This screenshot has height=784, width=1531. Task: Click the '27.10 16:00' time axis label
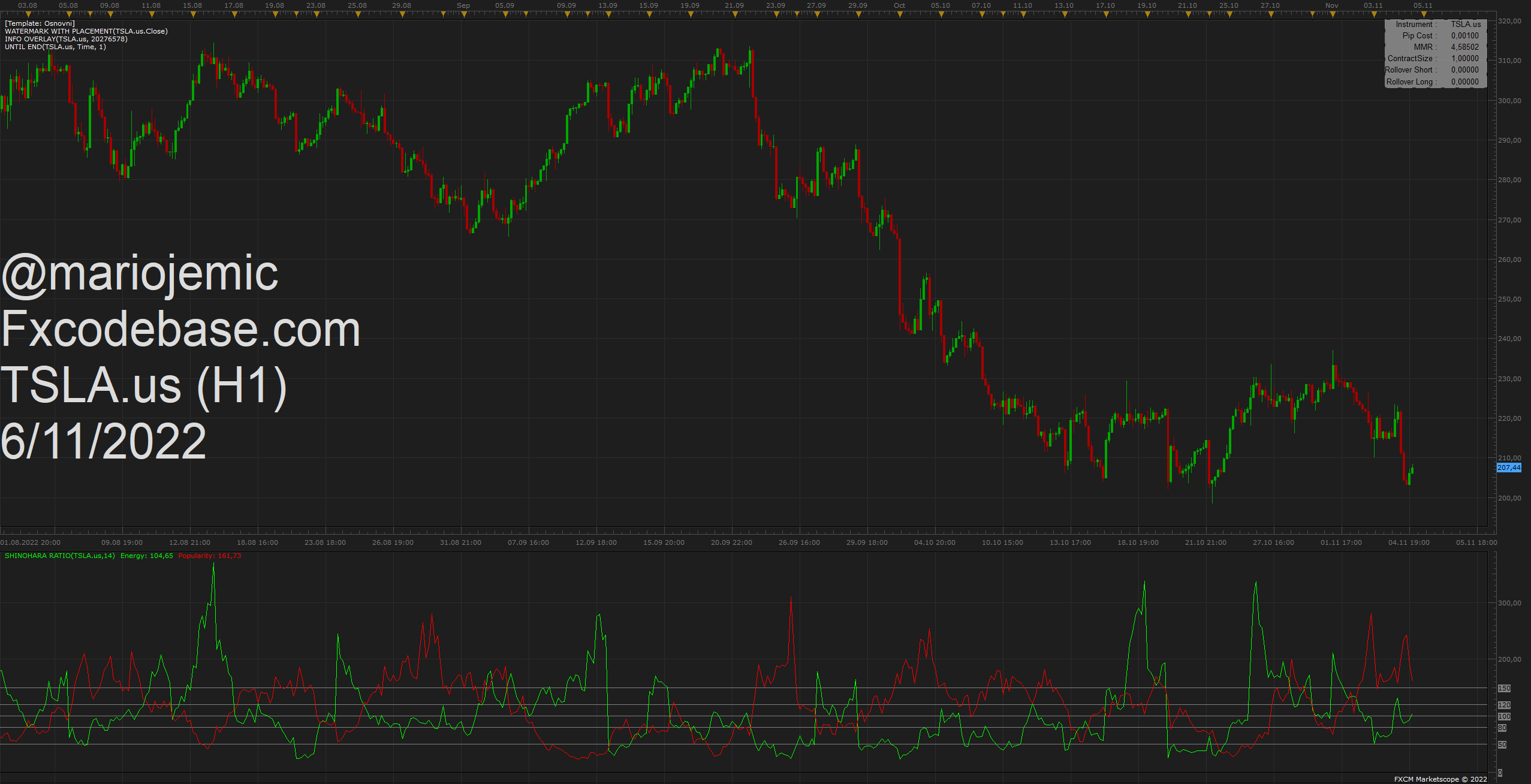tap(1273, 542)
